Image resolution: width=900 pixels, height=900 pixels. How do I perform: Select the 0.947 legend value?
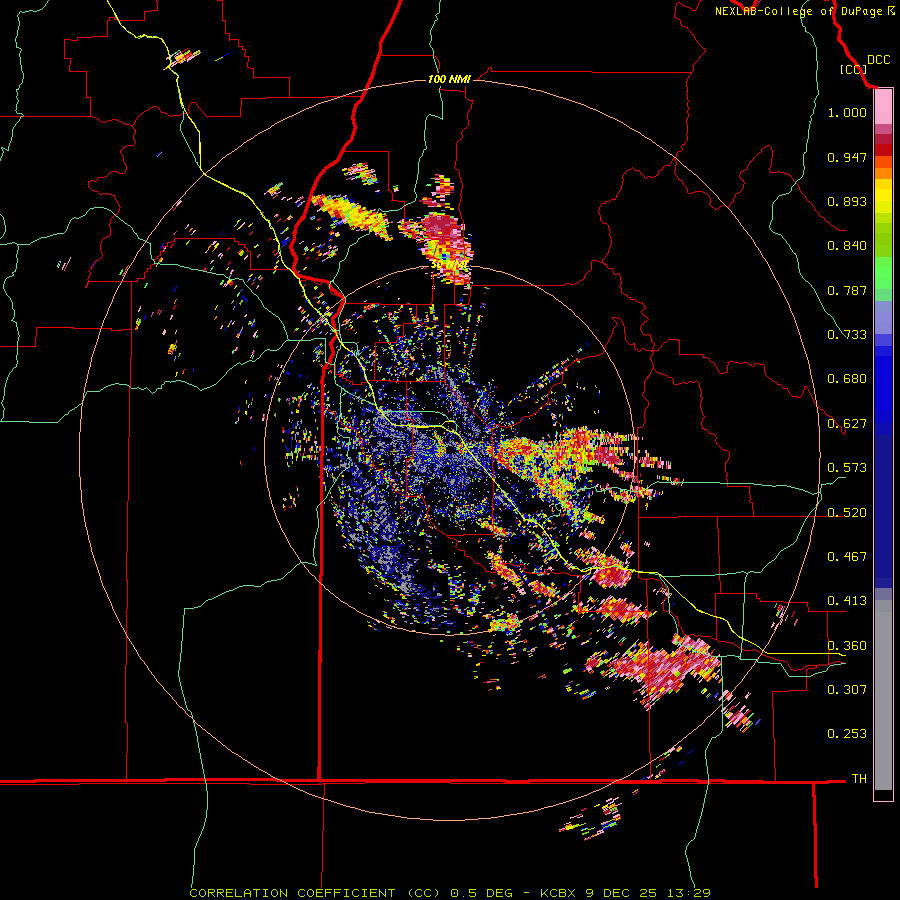tap(847, 157)
